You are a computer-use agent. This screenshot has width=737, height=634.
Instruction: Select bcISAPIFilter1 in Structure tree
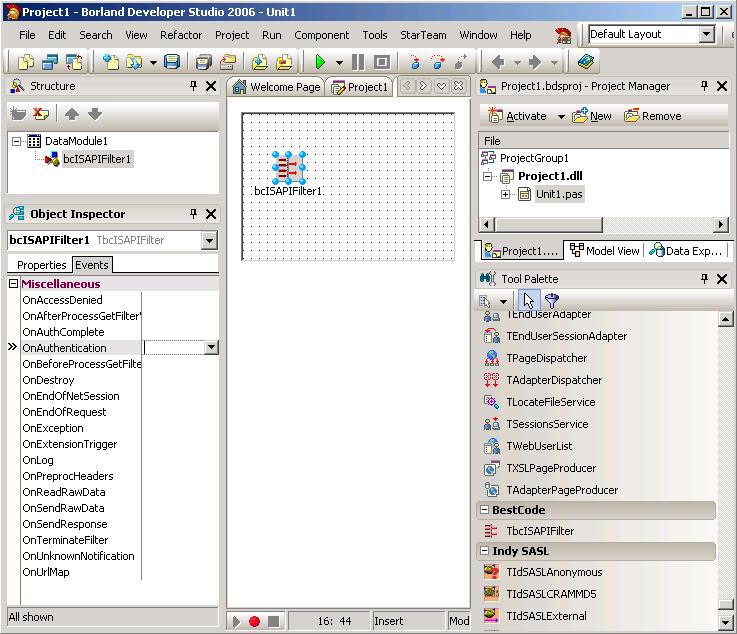(x=97, y=159)
